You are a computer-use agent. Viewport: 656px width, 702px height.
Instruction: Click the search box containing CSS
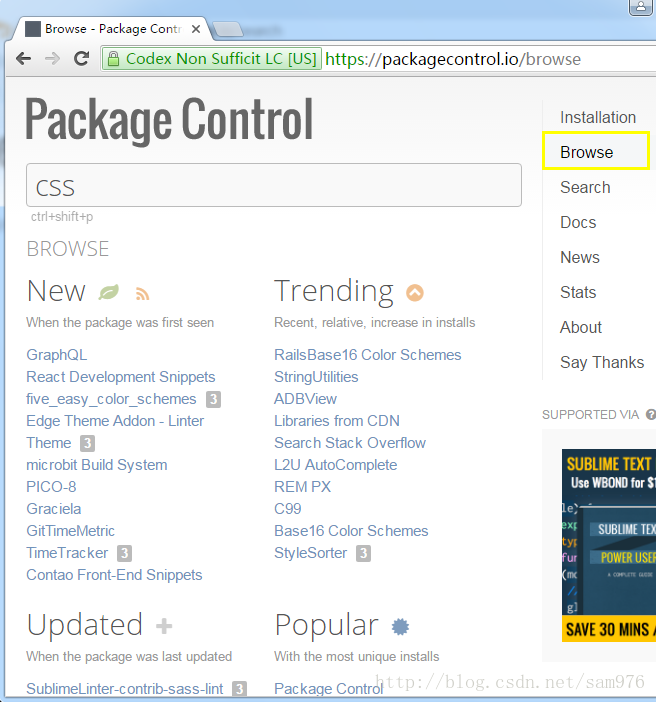tap(274, 185)
